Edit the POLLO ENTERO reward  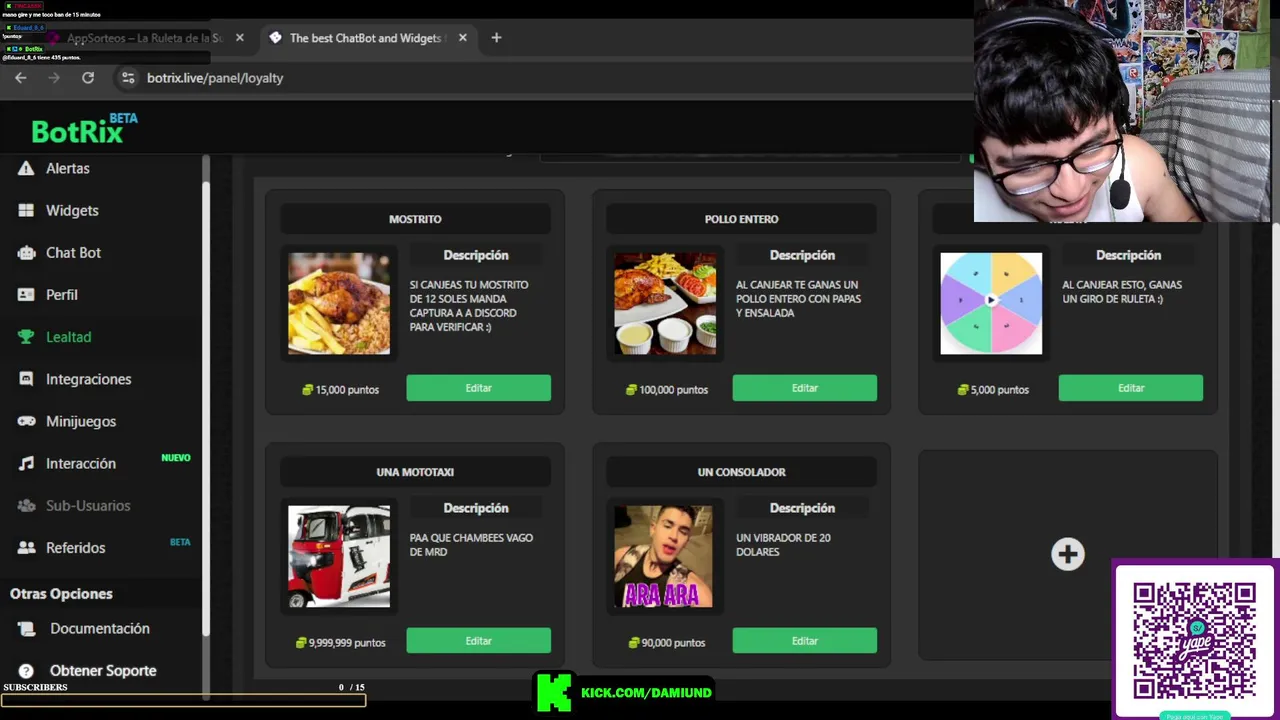pyautogui.click(x=804, y=388)
